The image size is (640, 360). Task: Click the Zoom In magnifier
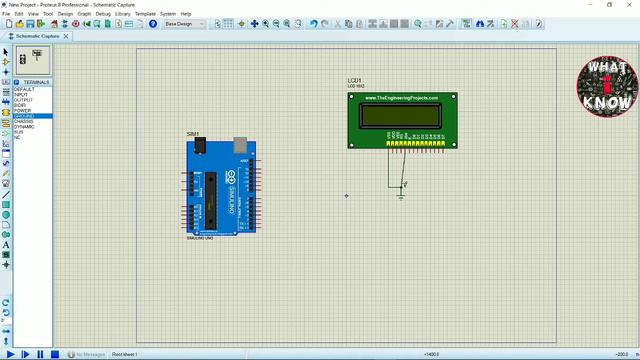(x=266, y=24)
